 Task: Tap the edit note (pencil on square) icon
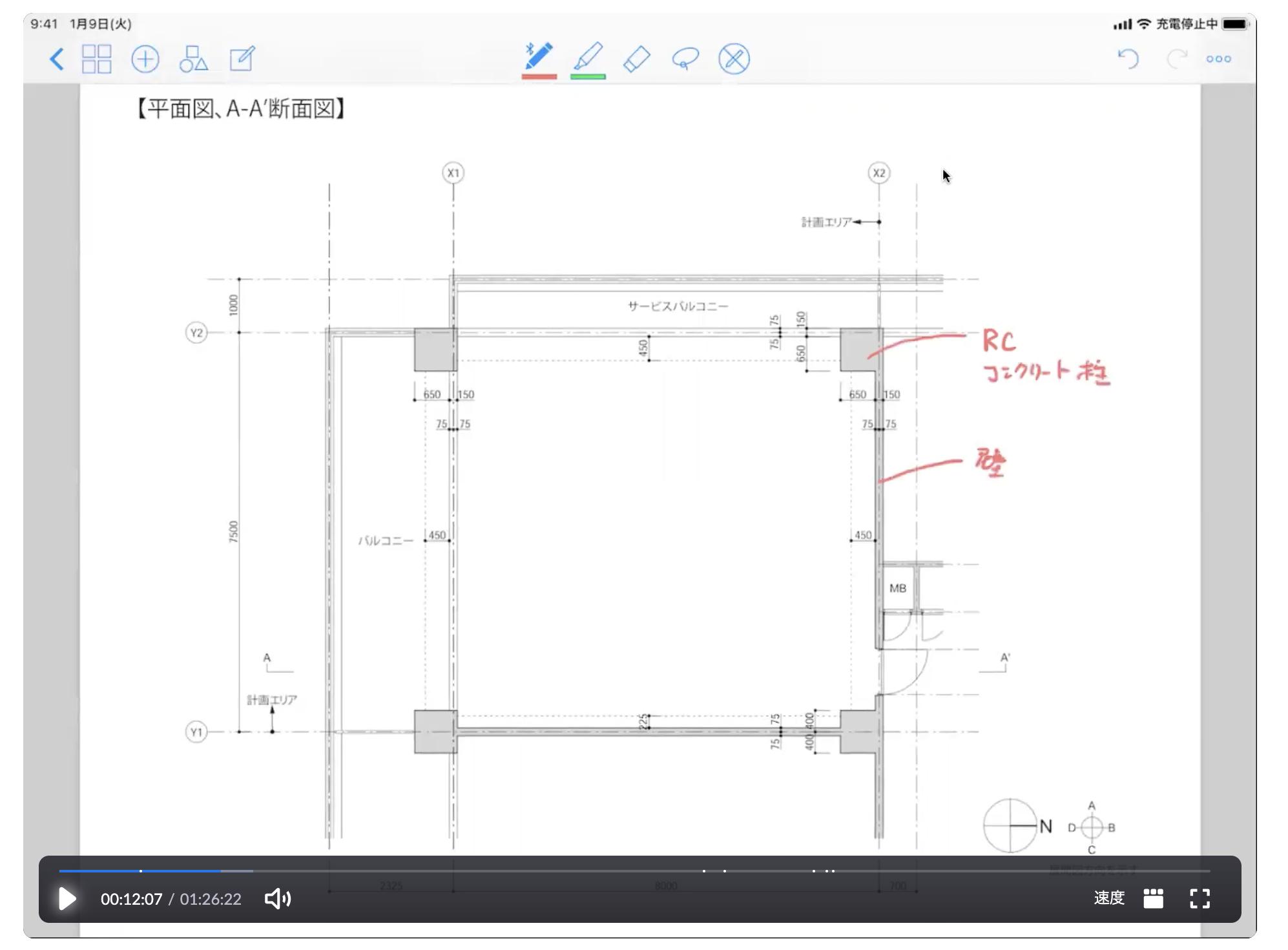point(242,59)
